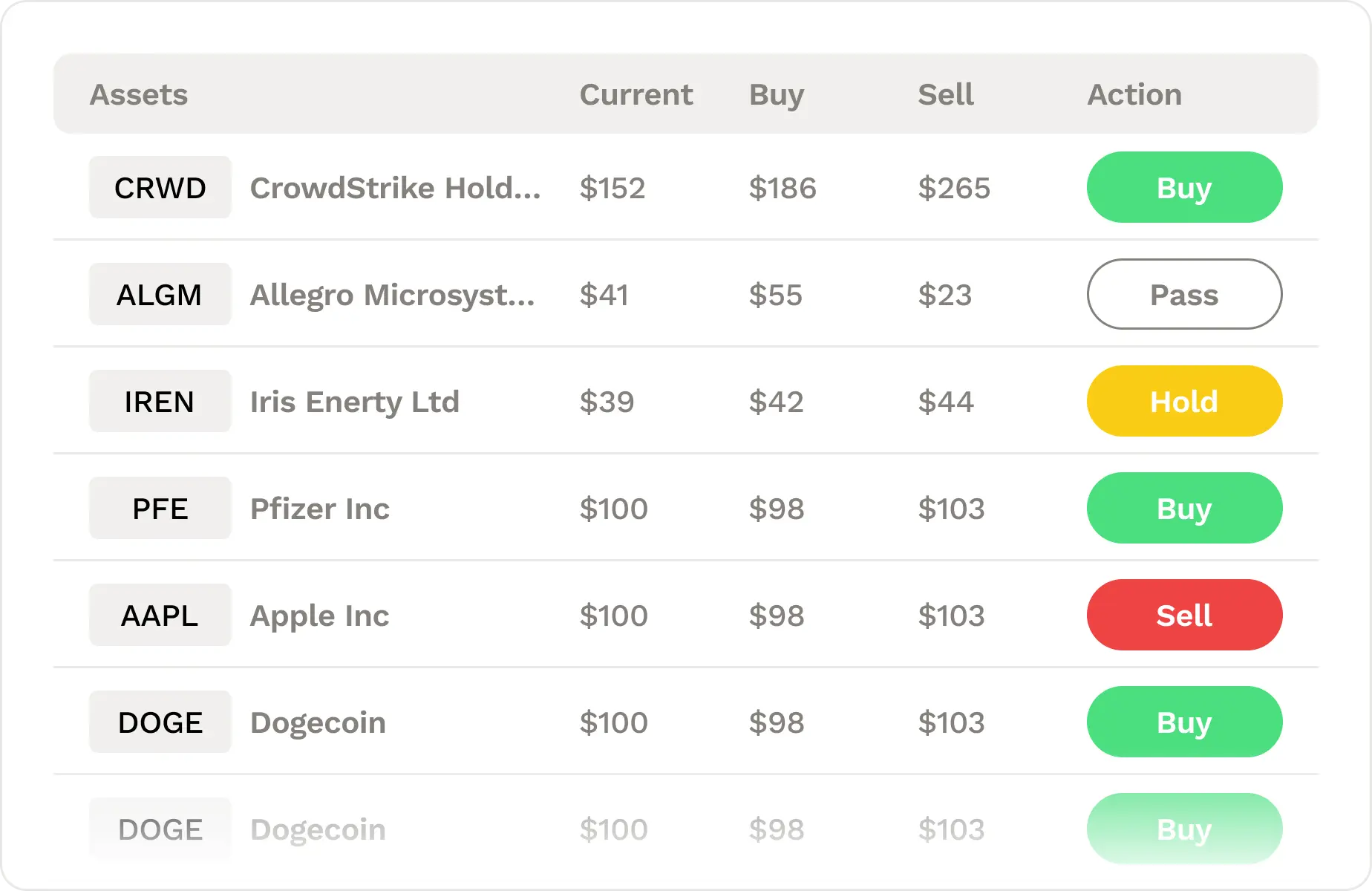This screenshot has height=891, width=1372.
Task: Click the PFE ticker badge
Action: (160, 508)
